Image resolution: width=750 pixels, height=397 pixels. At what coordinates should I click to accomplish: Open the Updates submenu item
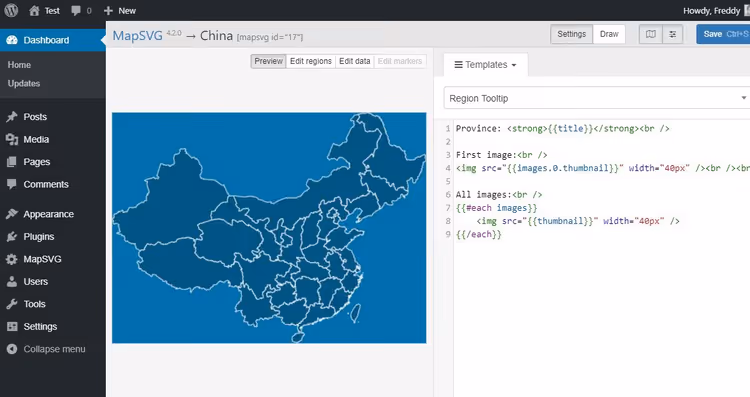coord(24,83)
